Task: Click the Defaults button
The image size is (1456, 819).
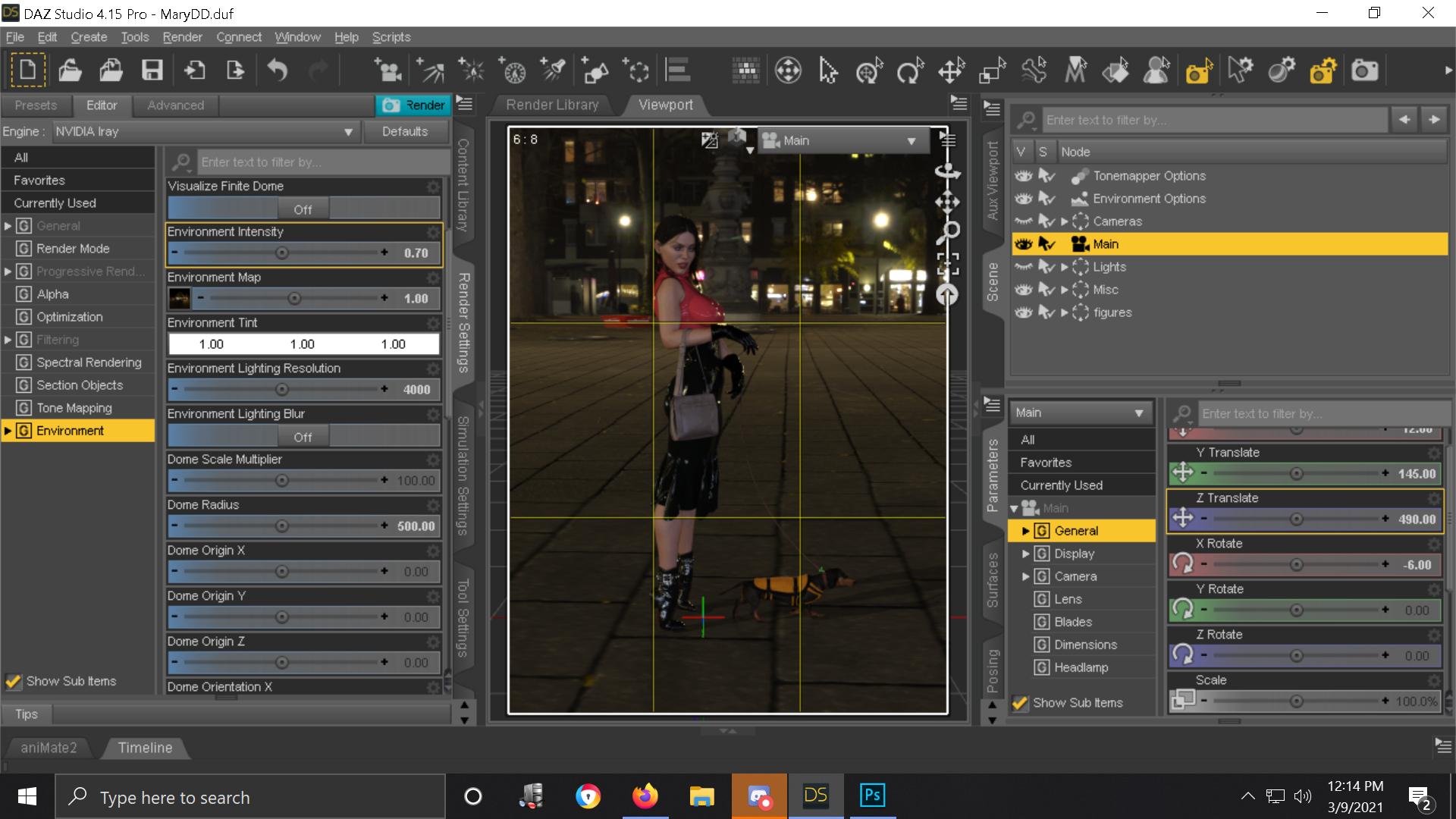Action: point(405,131)
